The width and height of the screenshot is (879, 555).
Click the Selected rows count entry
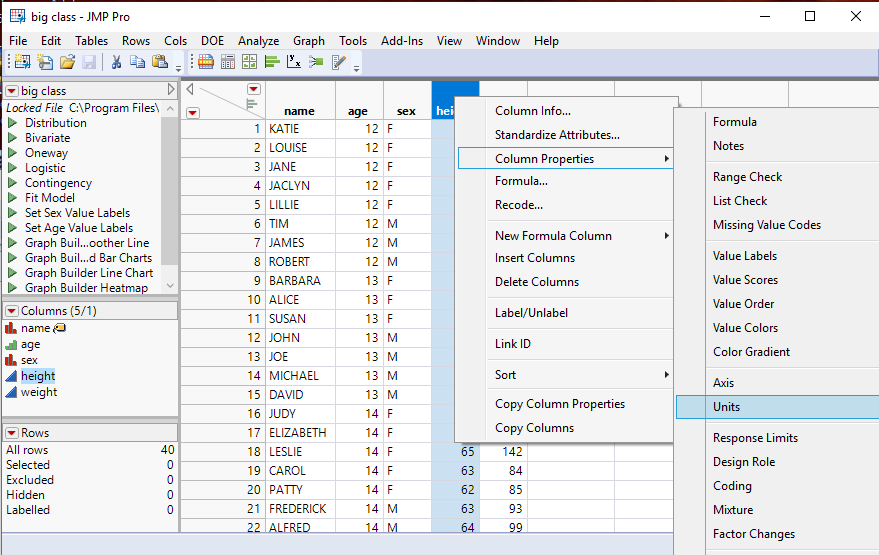(90, 465)
